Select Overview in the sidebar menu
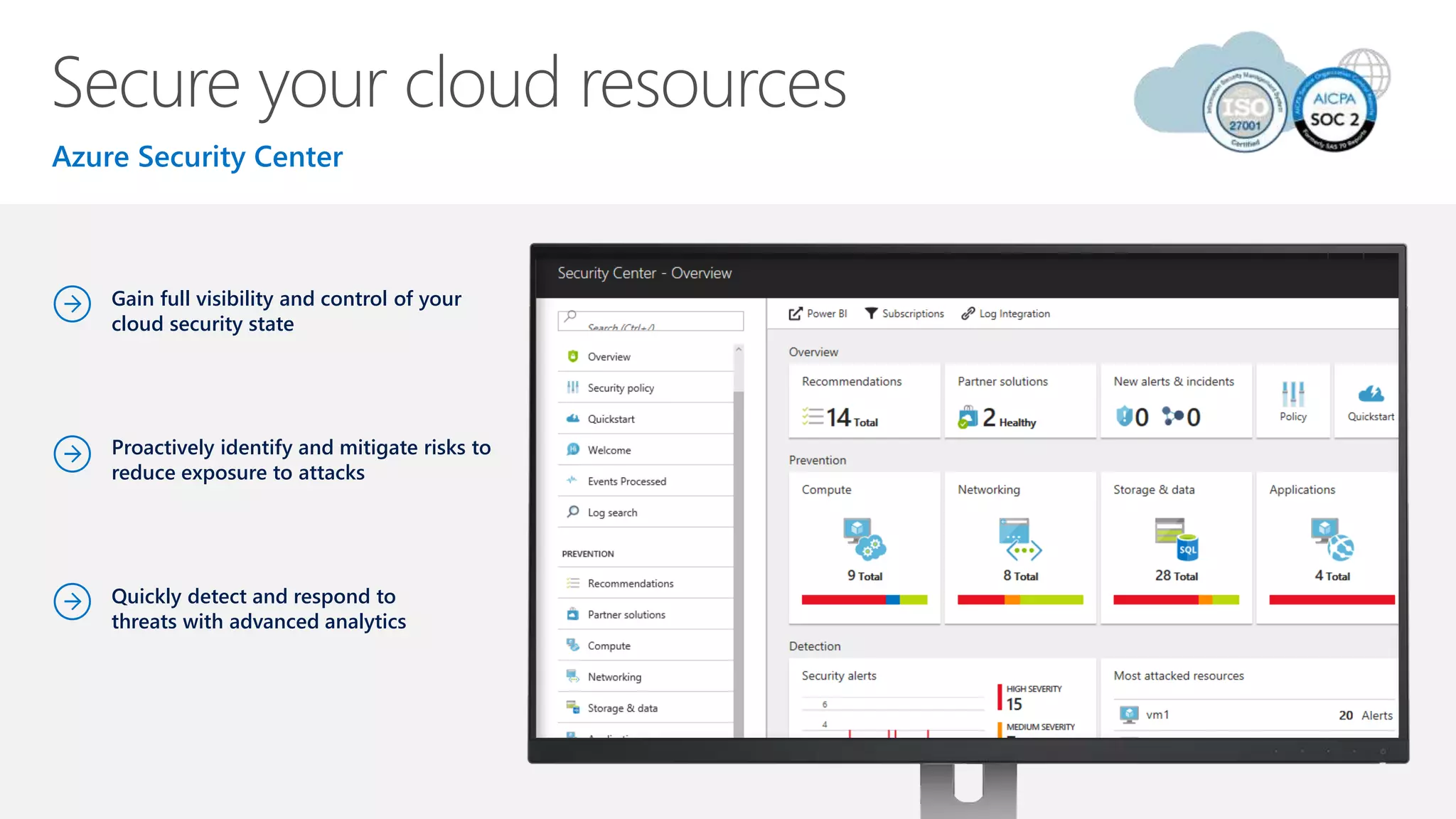The image size is (1456, 819). click(x=646, y=356)
